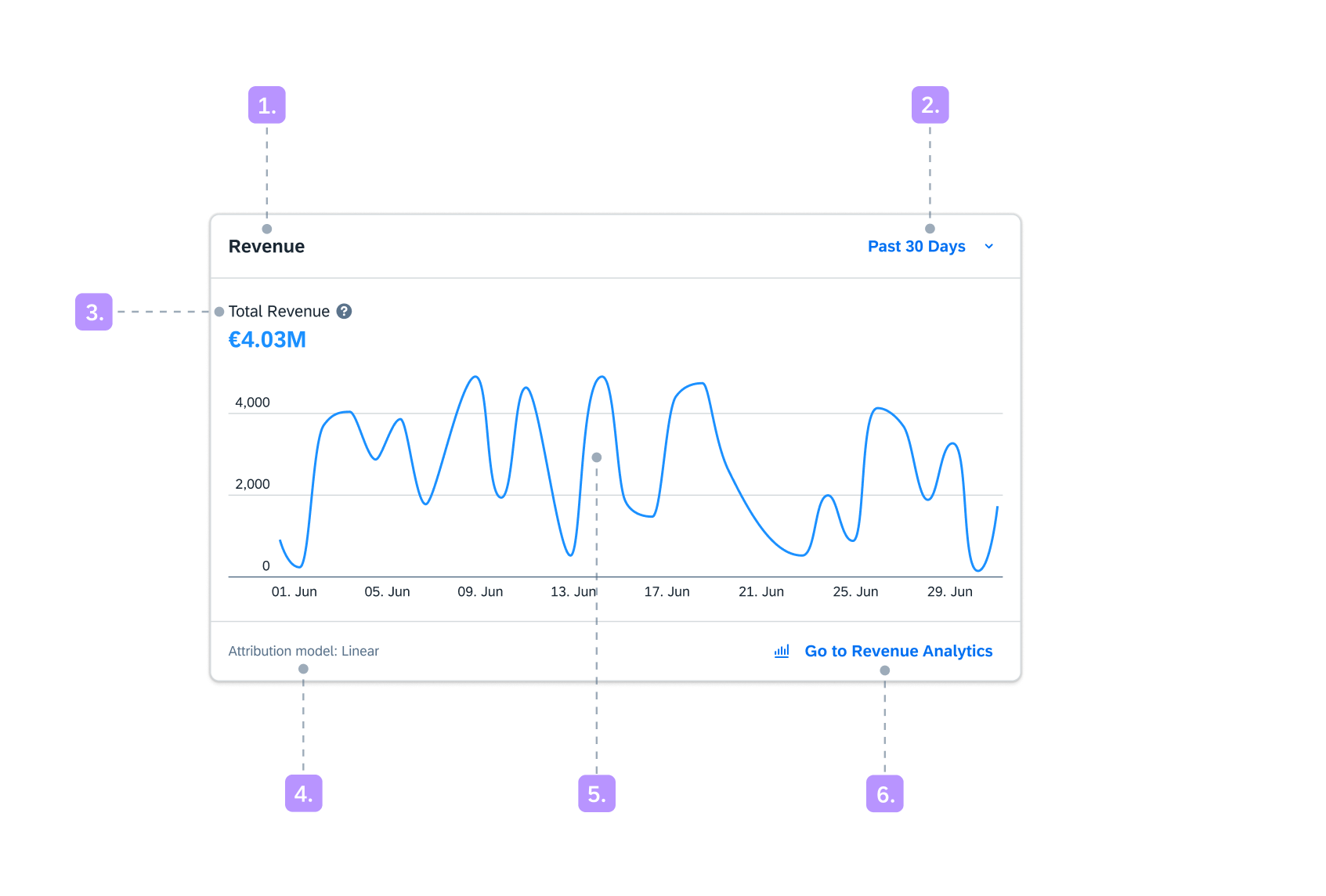Open the Past 30 Days time range selector
Image resolution: width=1326 pixels, height=896 pixels.
pos(916,246)
